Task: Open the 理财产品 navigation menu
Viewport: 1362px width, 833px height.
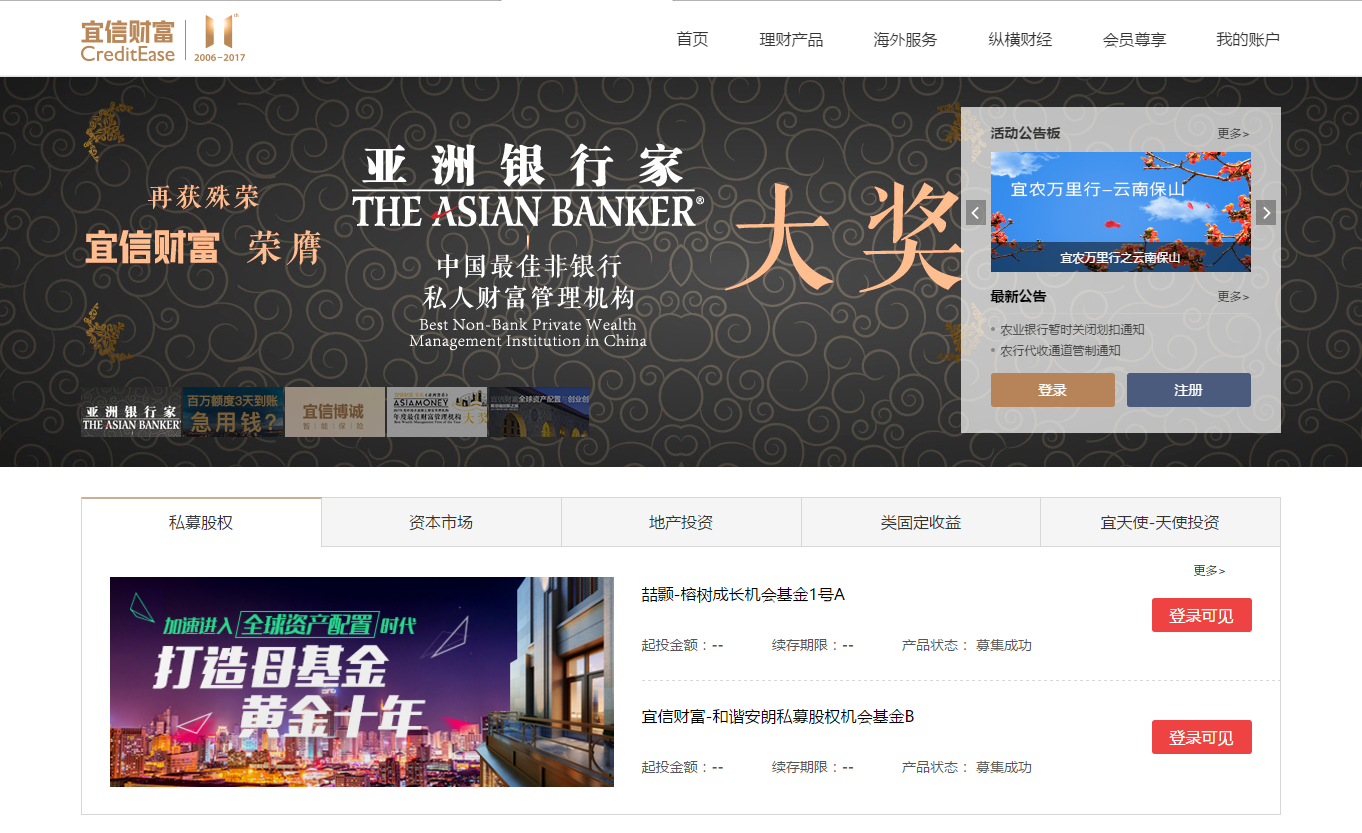Action: coord(793,39)
